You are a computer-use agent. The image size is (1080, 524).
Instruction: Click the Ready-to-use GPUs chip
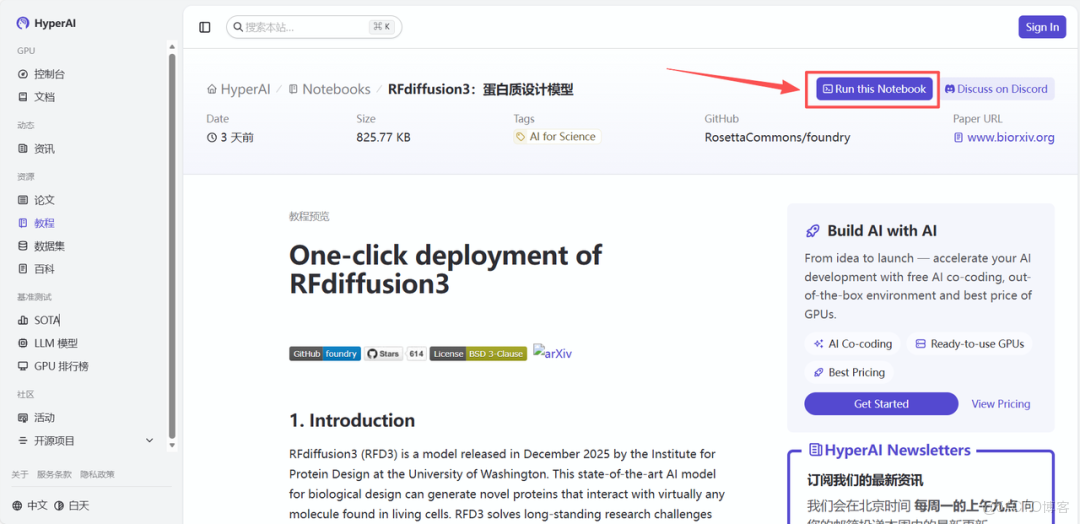pos(969,344)
